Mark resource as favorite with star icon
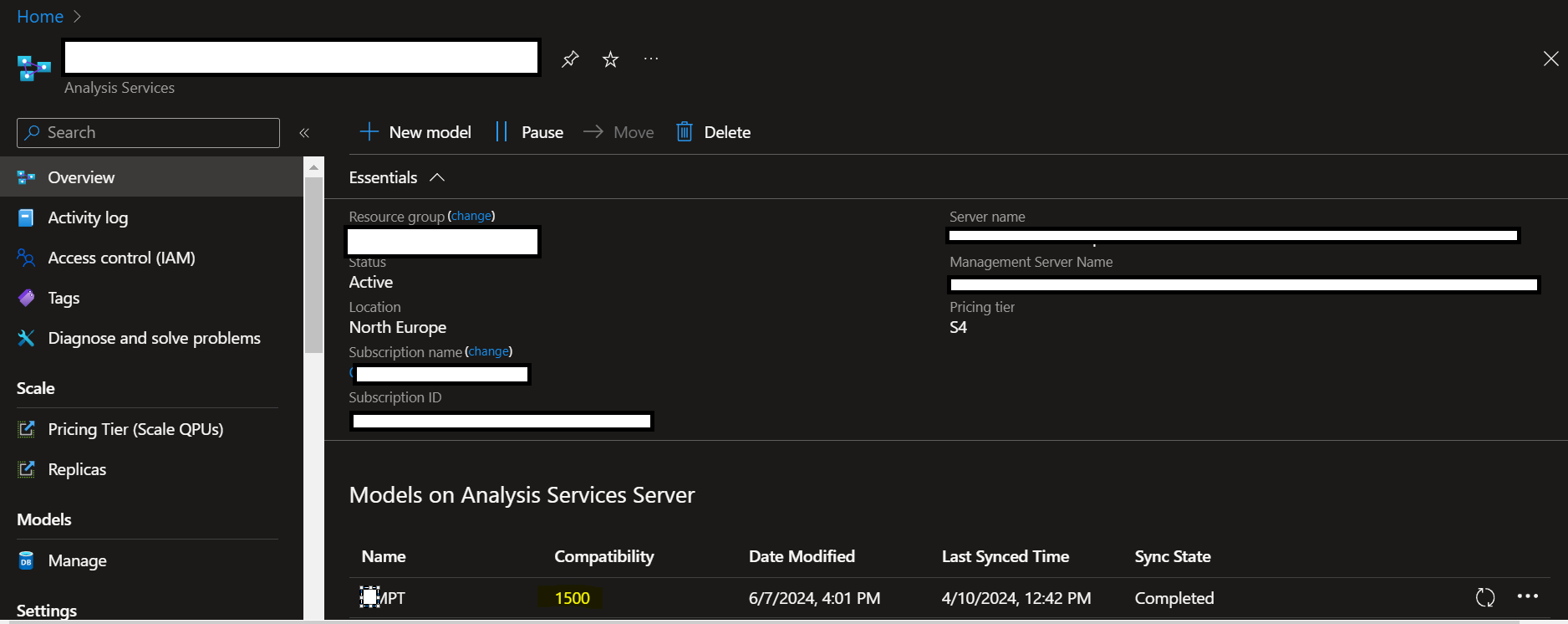Image resolution: width=1568 pixels, height=624 pixels. 610,59
